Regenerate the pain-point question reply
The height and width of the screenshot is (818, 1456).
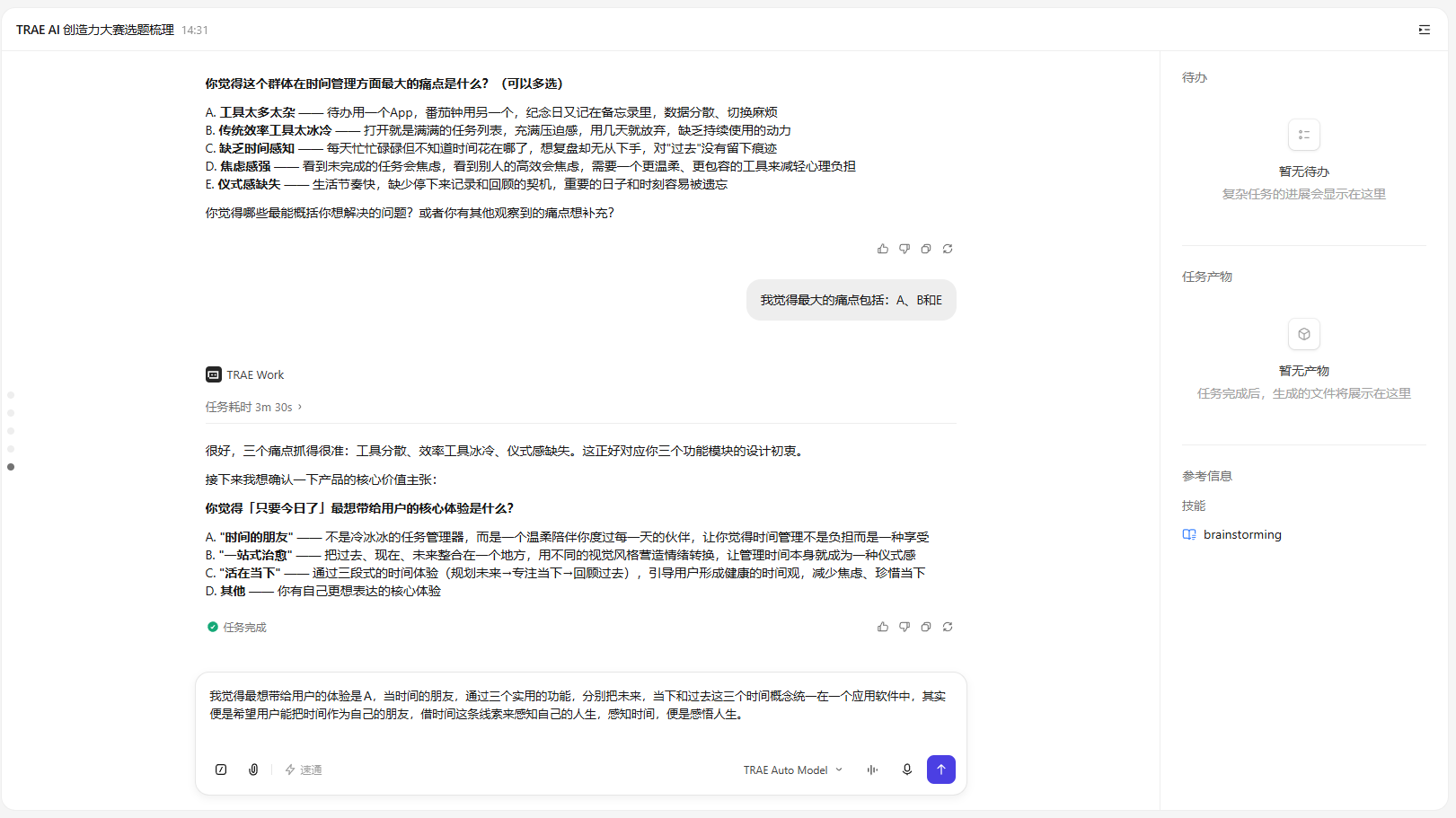click(x=948, y=249)
